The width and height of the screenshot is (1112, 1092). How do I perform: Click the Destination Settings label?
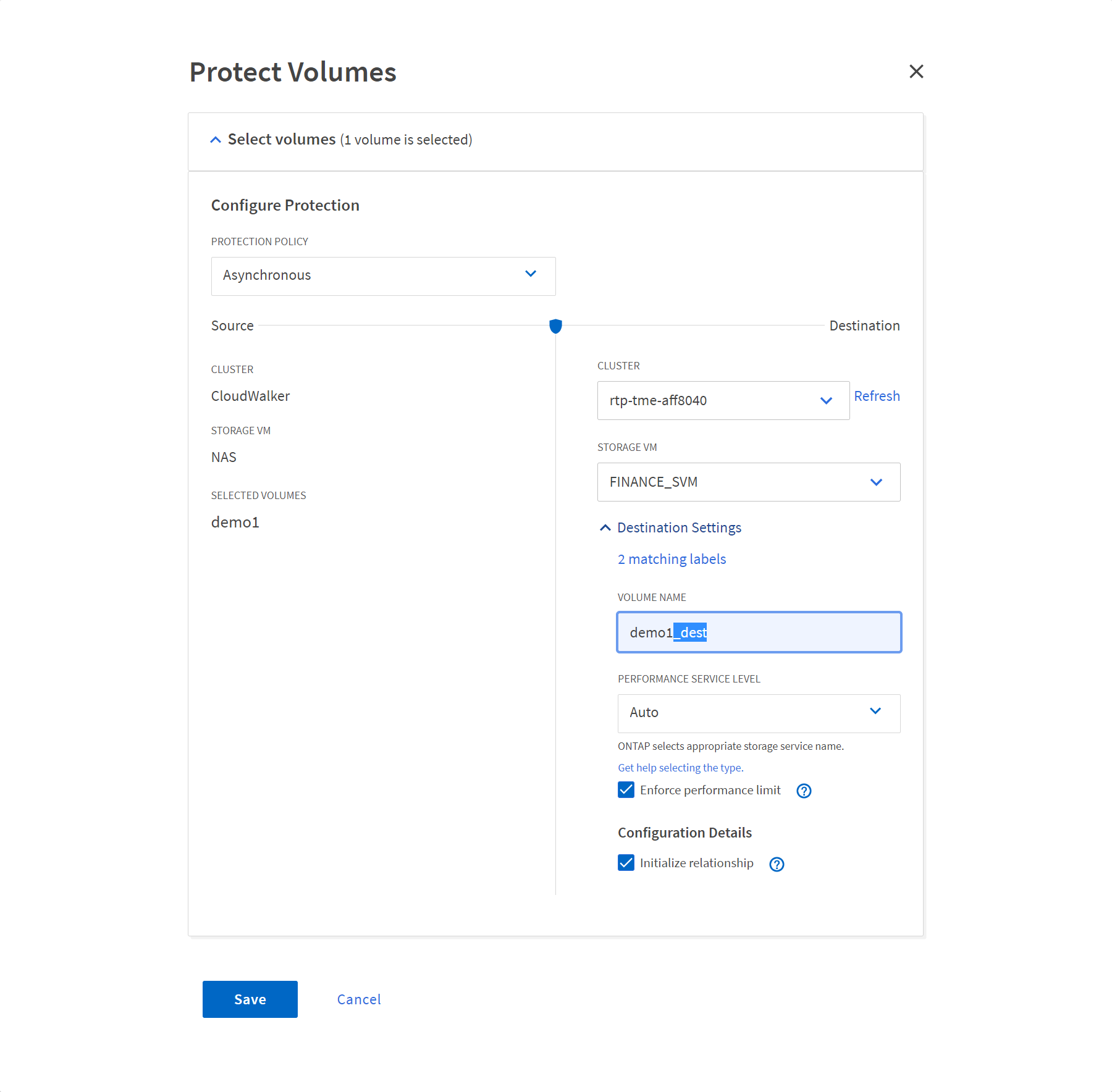coord(679,528)
